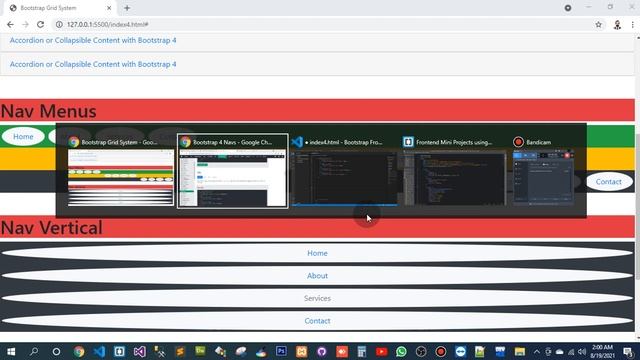Open Brackets editor from the taskbar

[119, 351]
